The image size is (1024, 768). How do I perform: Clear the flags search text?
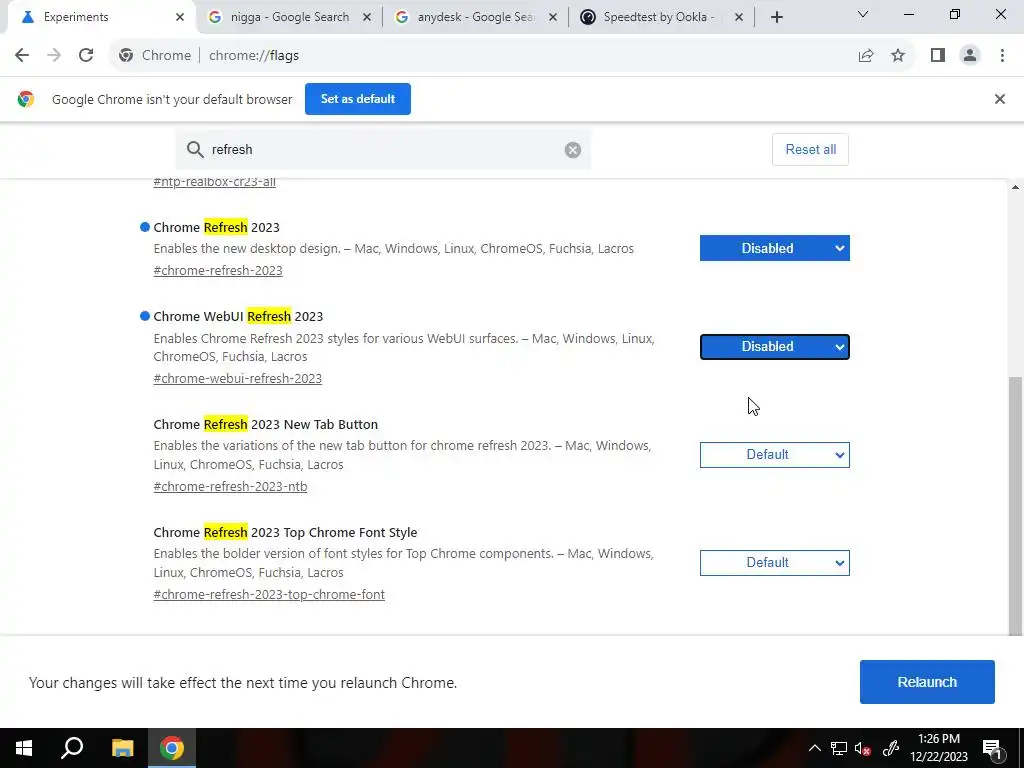coord(573,150)
